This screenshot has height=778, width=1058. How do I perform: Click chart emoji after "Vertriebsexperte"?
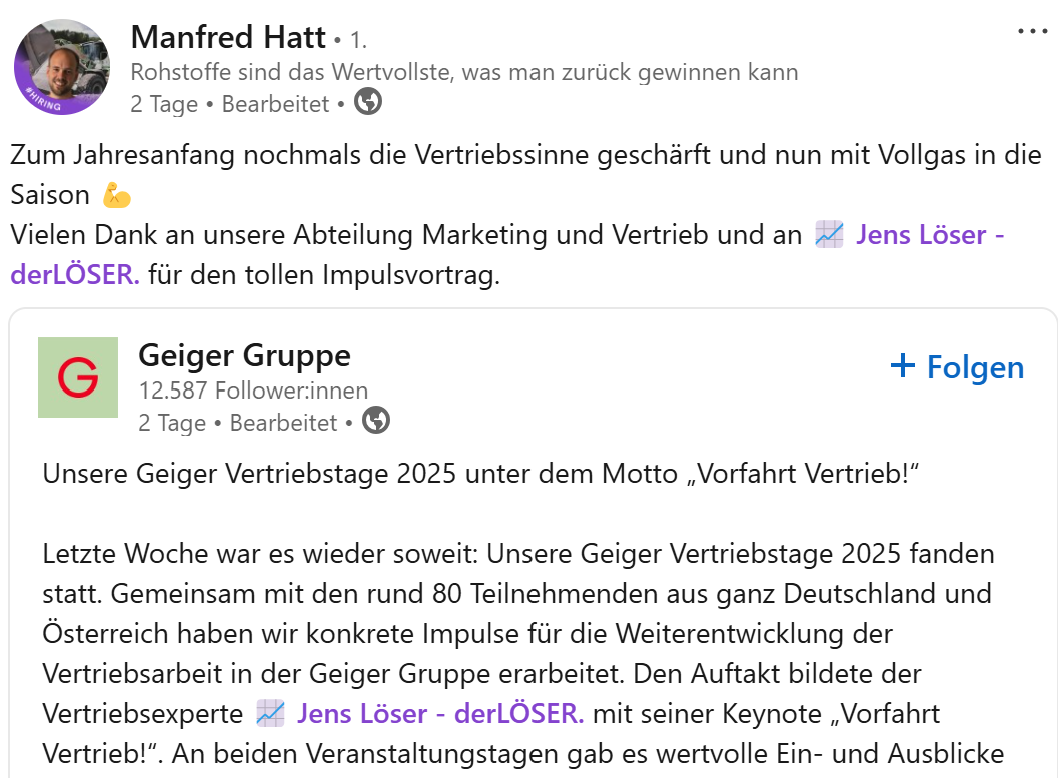(x=270, y=714)
